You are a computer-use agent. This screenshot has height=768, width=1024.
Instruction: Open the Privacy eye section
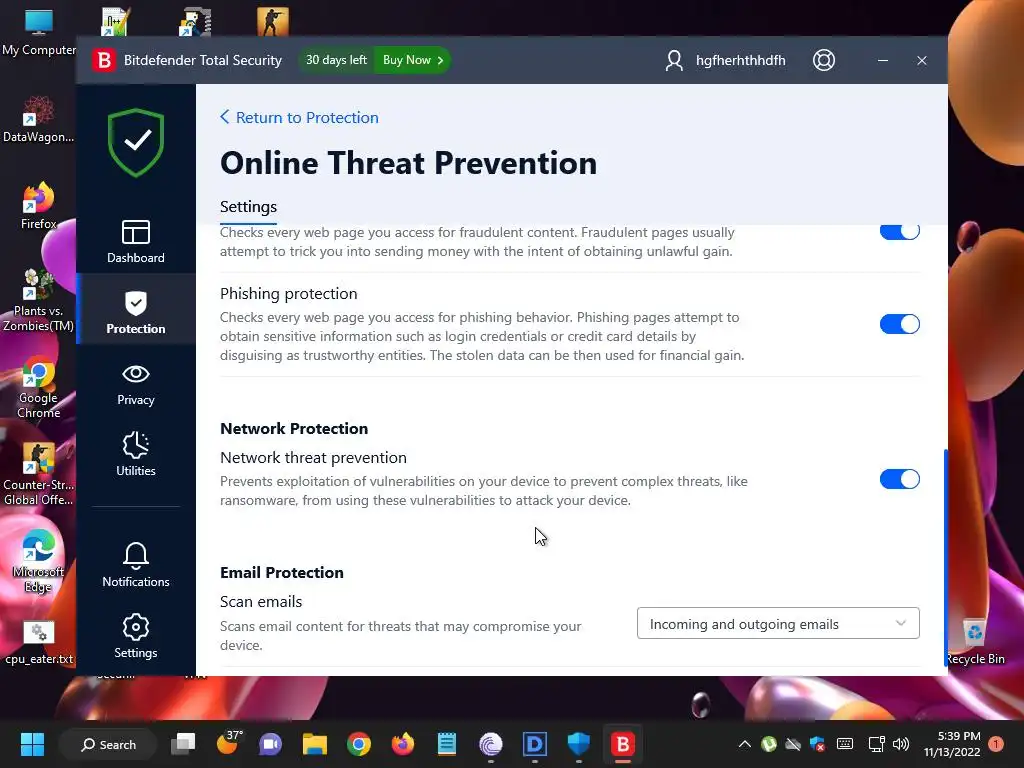(x=136, y=385)
